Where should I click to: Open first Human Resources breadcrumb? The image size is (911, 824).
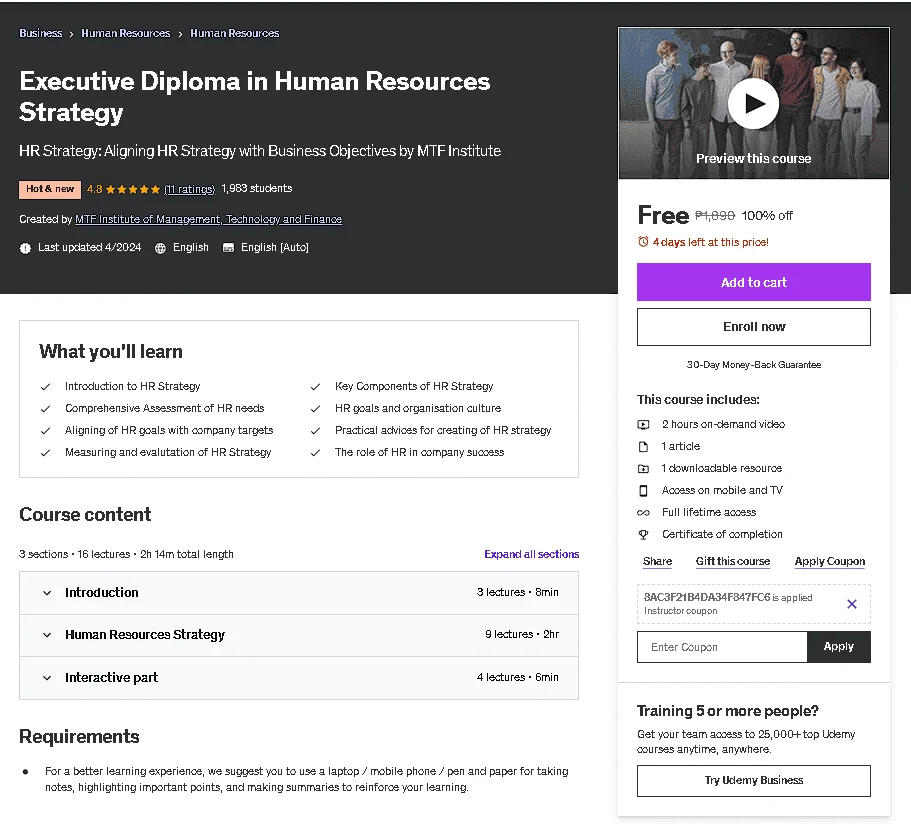point(125,33)
